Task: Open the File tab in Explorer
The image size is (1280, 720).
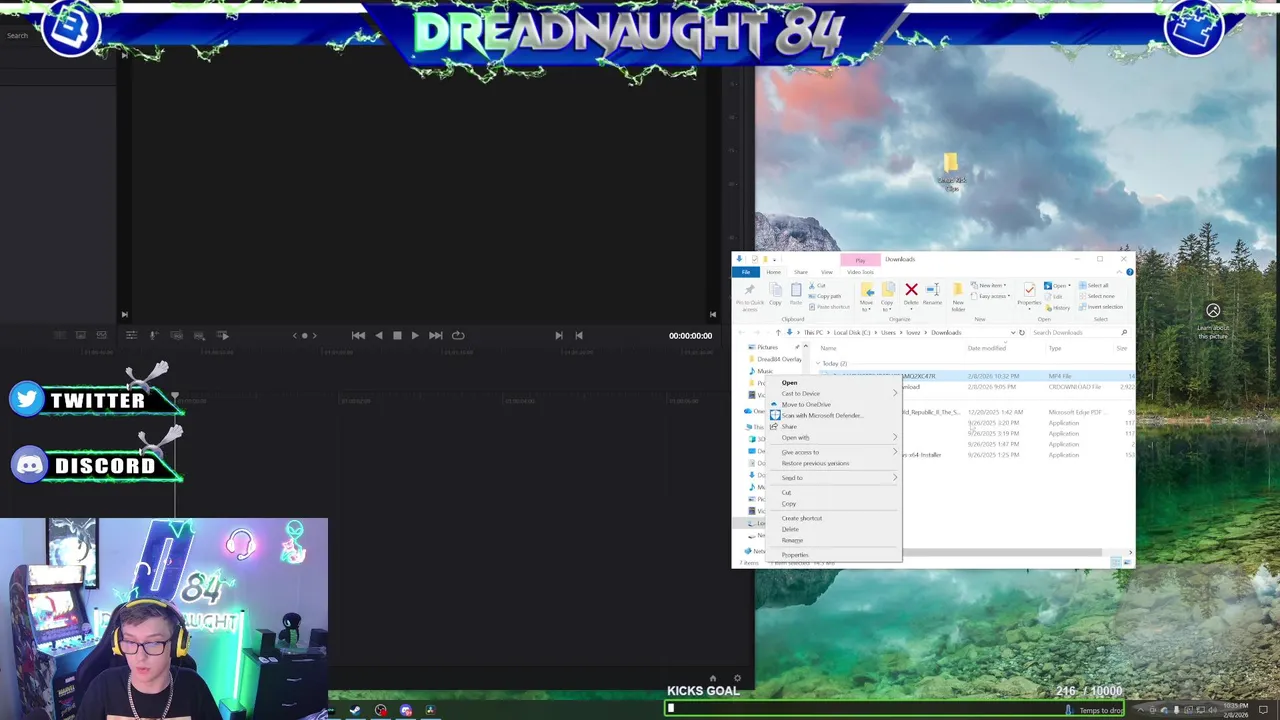Action: point(746,272)
